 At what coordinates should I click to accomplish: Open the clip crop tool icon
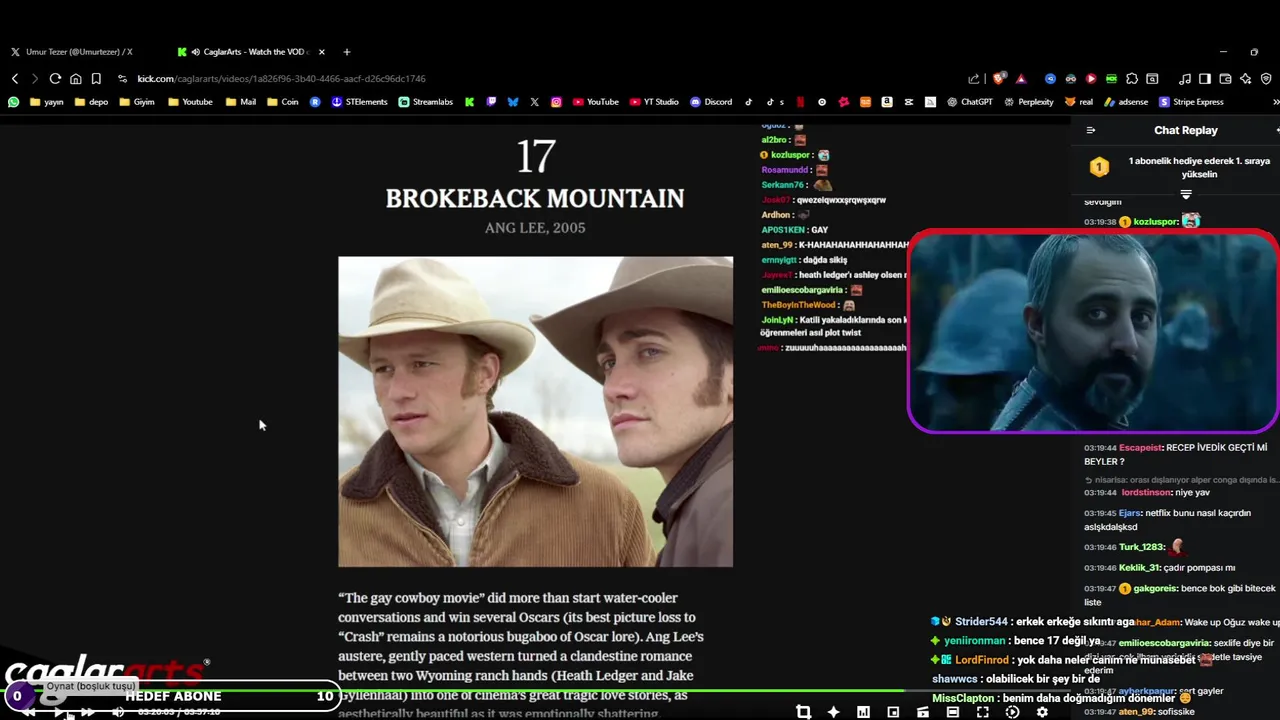click(x=803, y=712)
